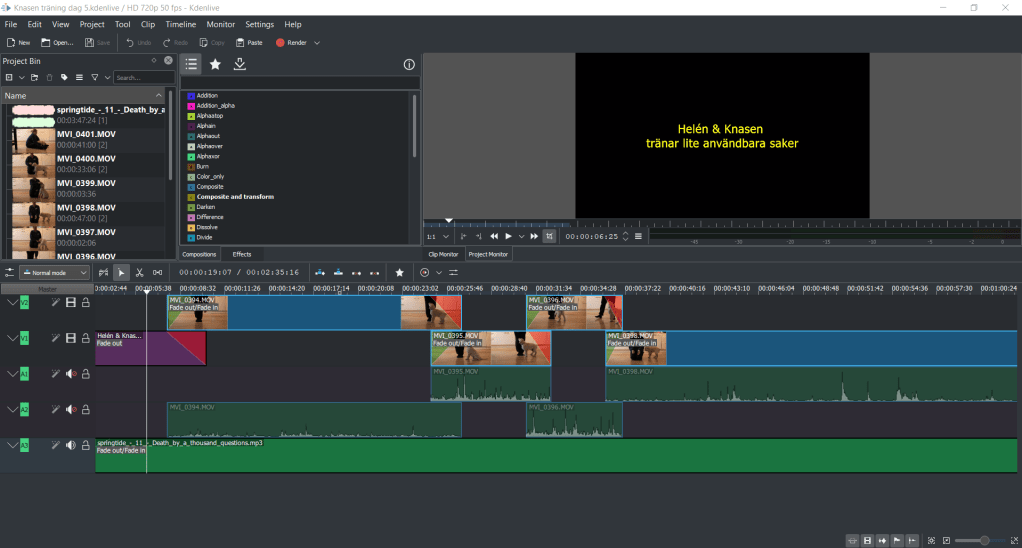Select the Razor (scissors) tool
This screenshot has height=548, width=1022.
(140, 272)
